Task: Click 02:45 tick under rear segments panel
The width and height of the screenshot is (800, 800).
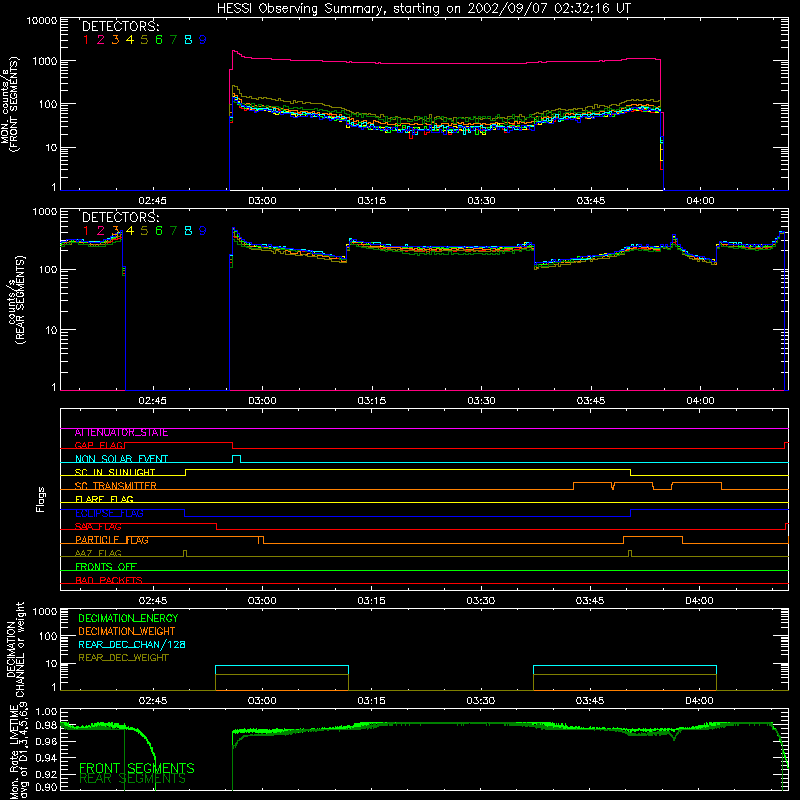Action: 153,401
